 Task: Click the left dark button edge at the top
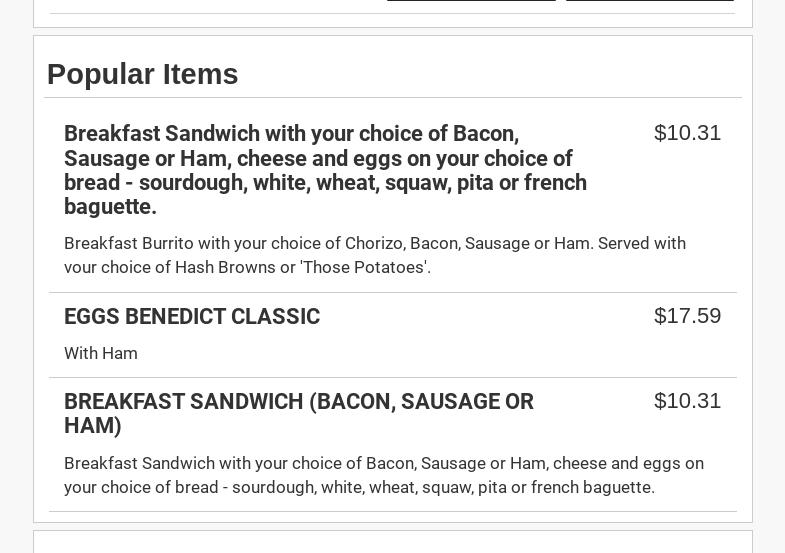point(470,1)
